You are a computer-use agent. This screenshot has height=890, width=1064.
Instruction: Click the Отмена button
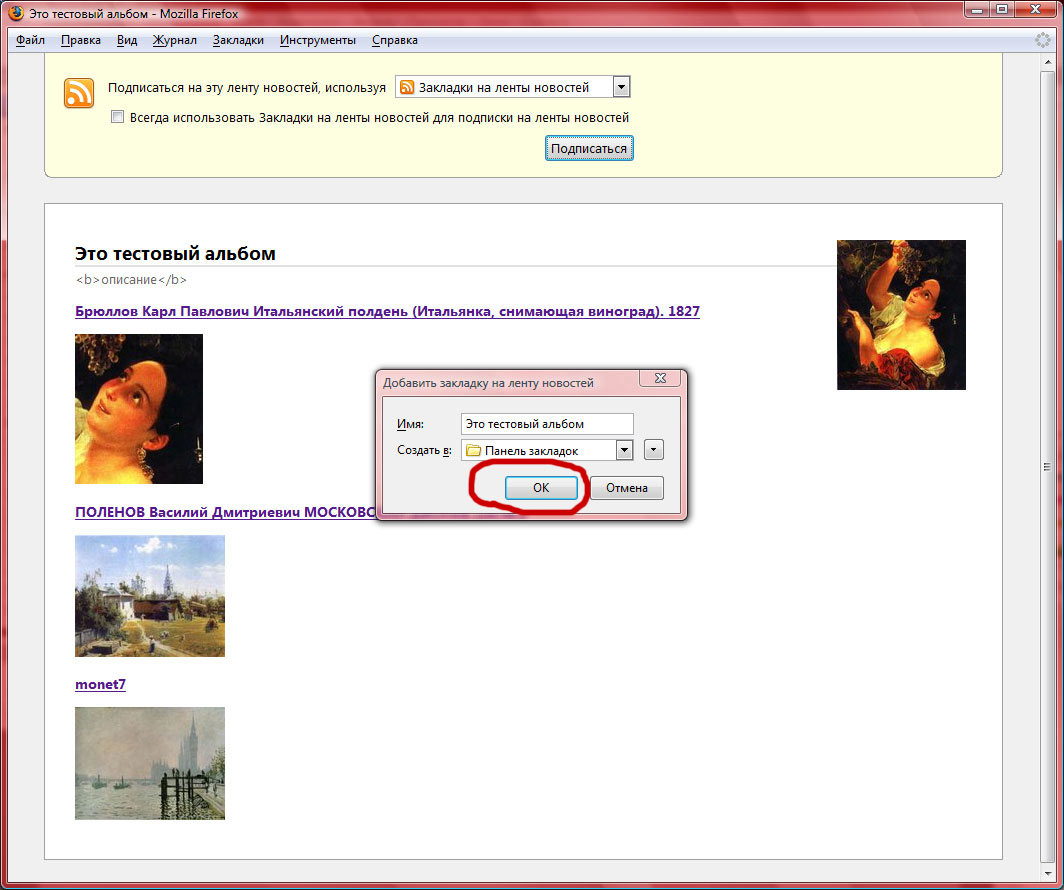point(626,488)
